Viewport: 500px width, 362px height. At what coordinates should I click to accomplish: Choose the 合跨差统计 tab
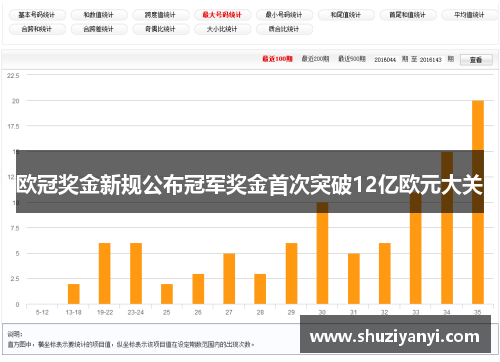click(x=99, y=29)
